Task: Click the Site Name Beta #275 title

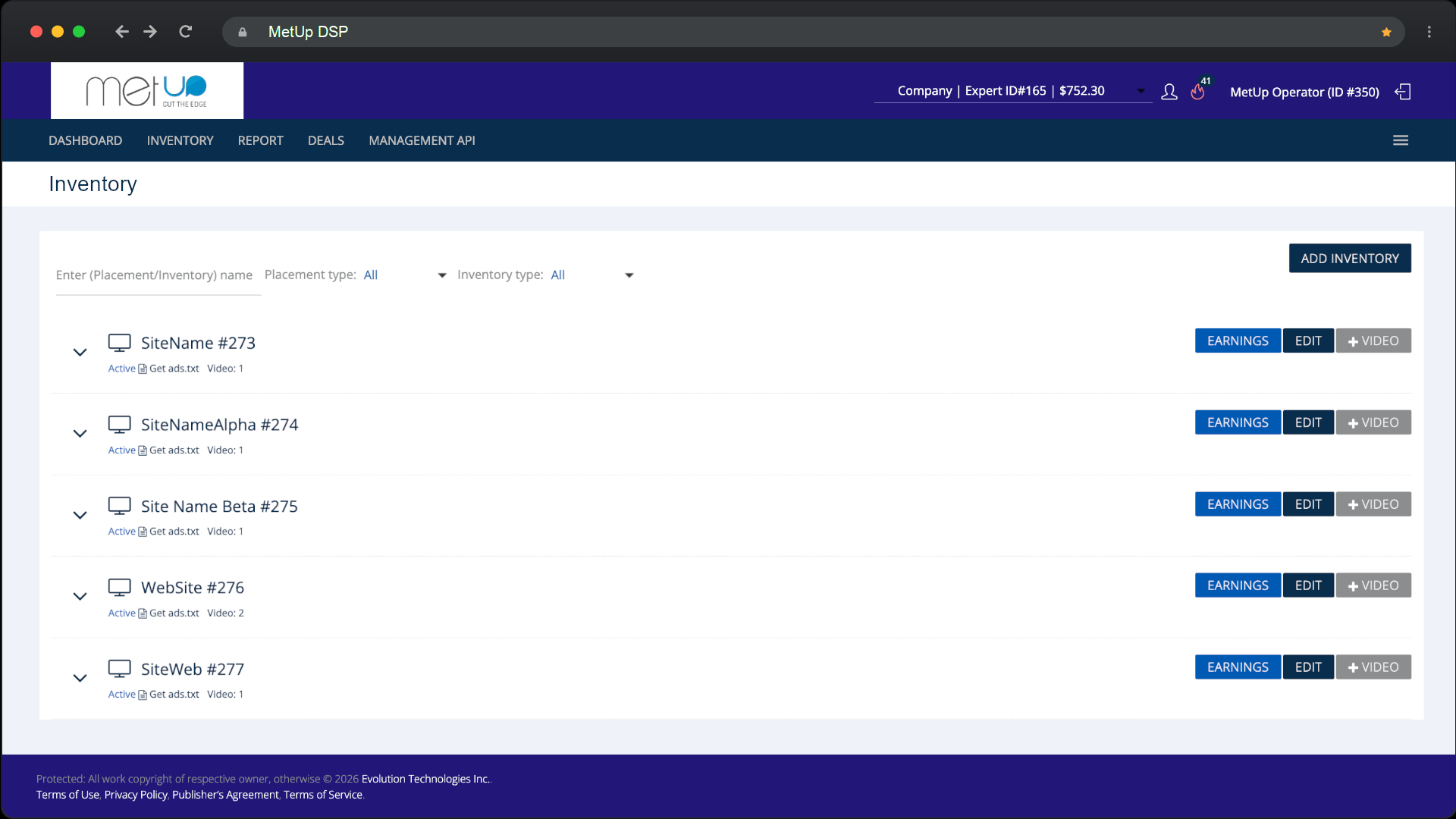Action: [219, 506]
